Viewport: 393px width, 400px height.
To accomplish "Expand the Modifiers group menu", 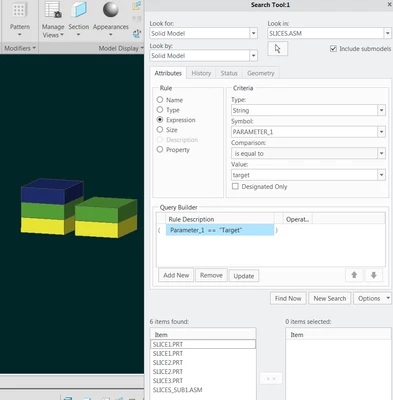I will pos(20,48).
